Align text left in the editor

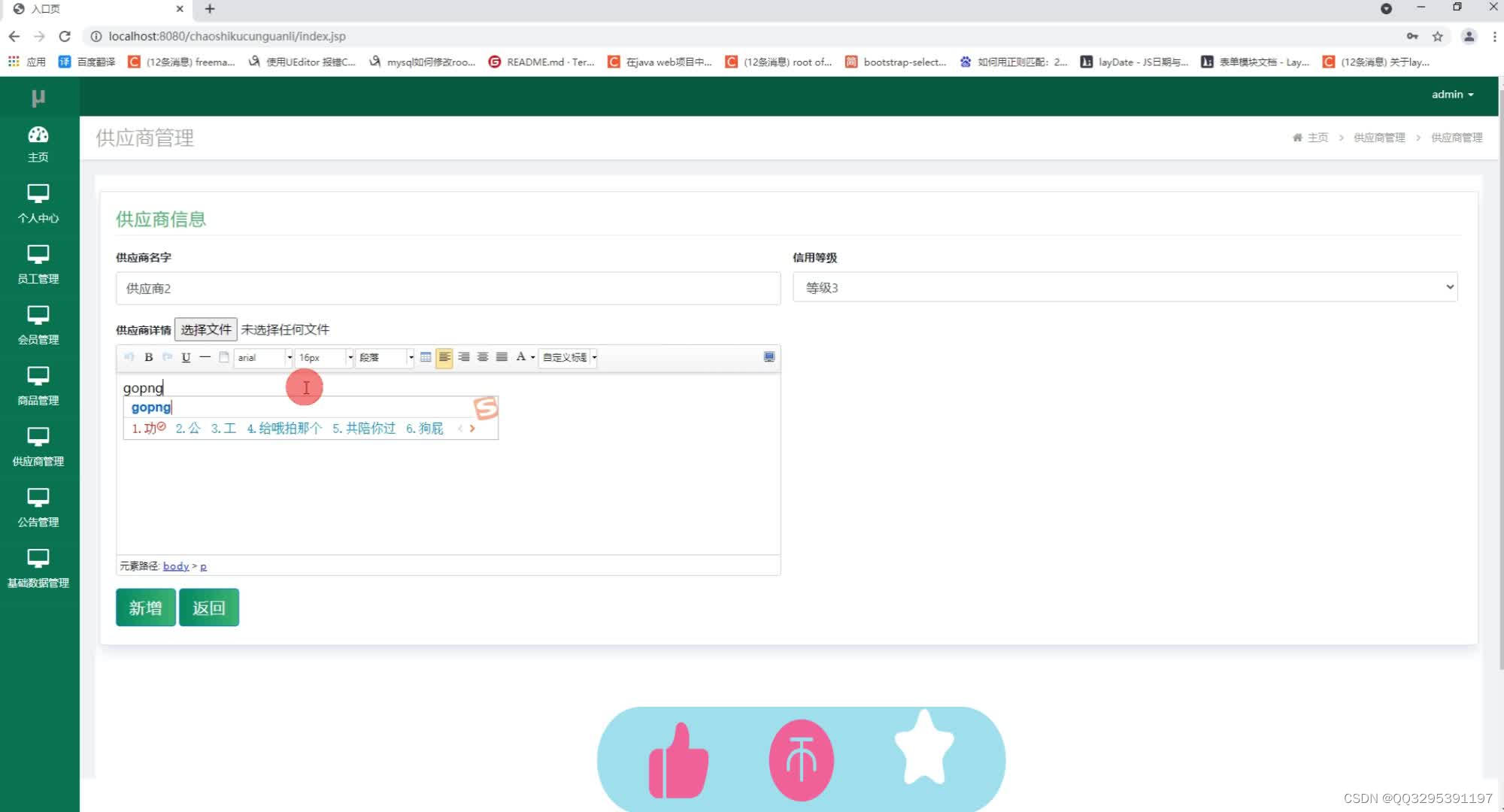pos(444,357)
